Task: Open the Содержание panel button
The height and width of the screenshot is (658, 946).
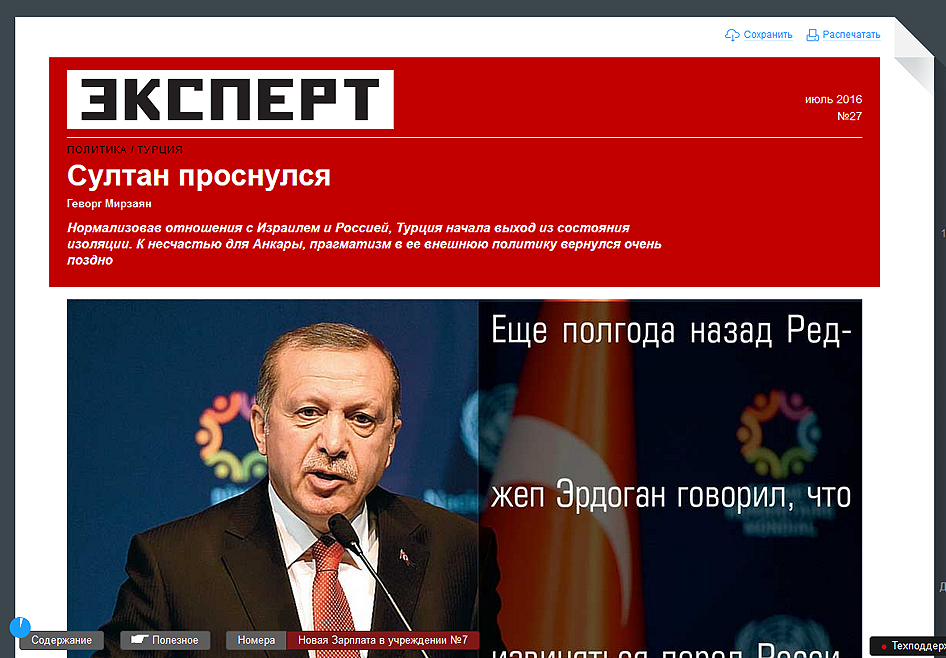Action: [62, 640]
